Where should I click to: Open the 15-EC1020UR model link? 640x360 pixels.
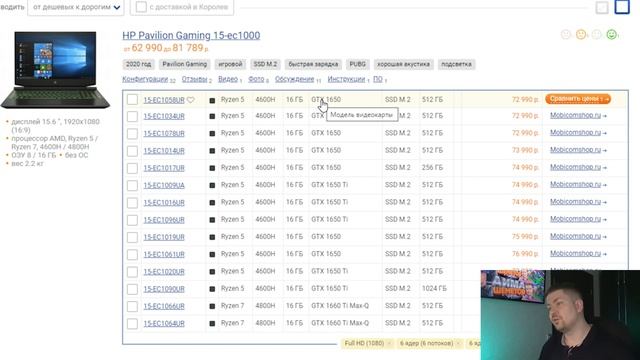164,272
